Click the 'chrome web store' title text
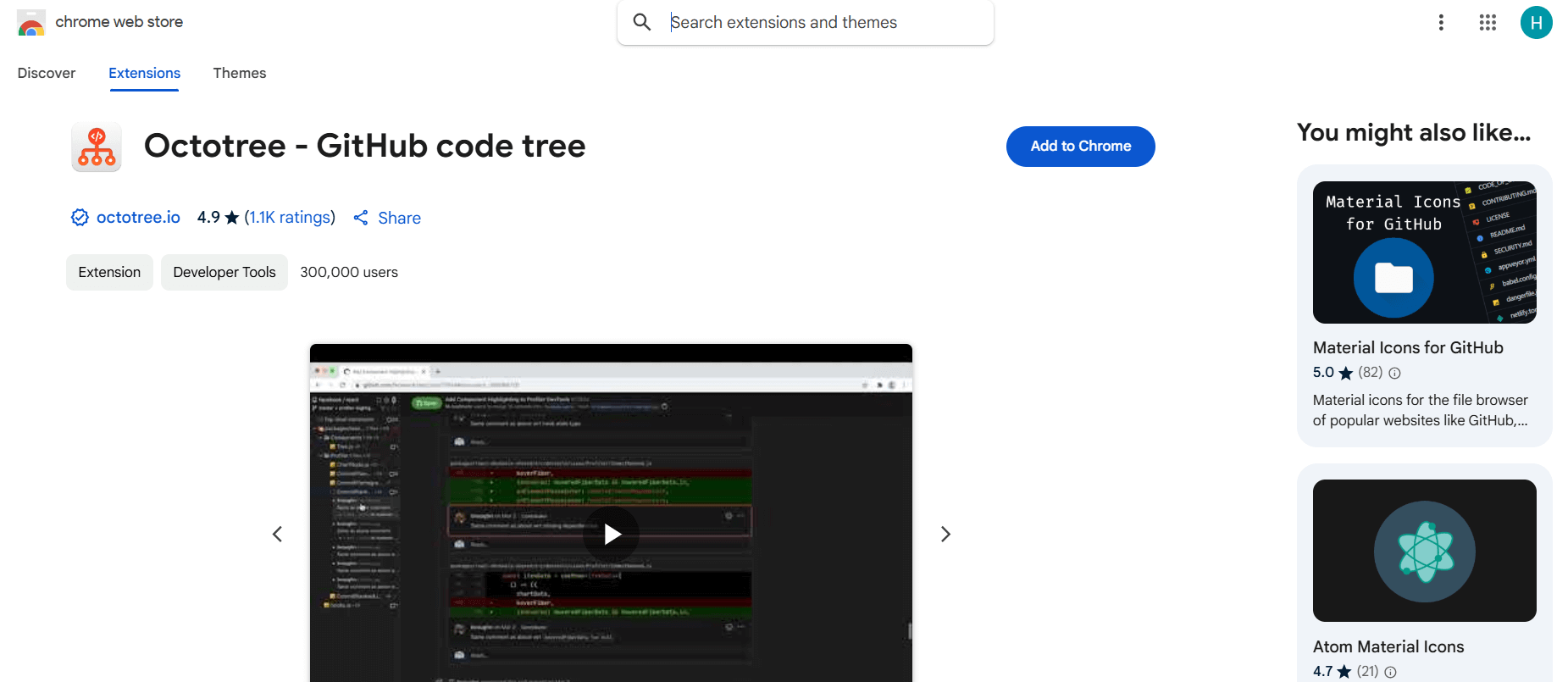 coord(119,22)
